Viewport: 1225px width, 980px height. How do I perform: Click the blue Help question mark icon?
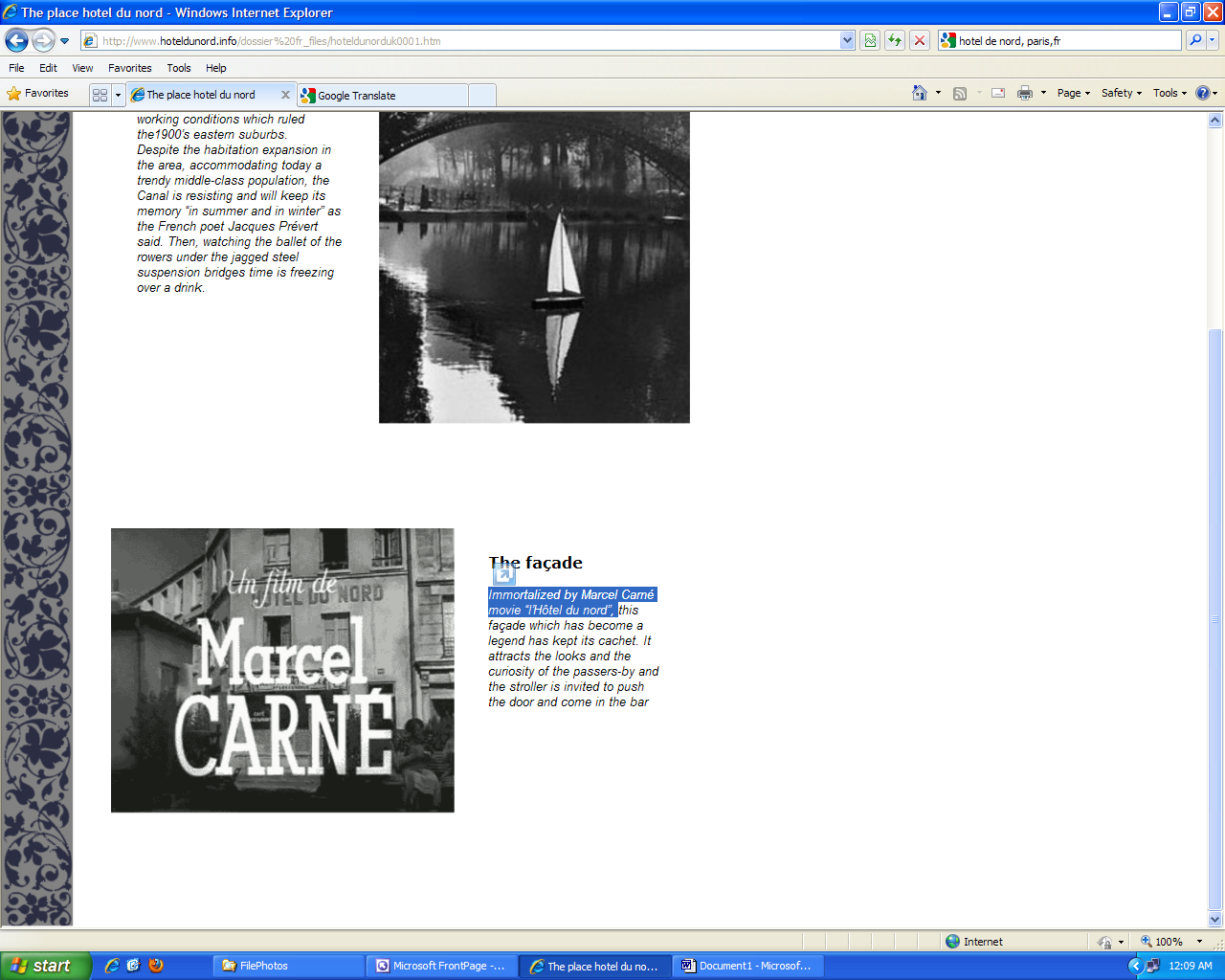coord(1203,93)
